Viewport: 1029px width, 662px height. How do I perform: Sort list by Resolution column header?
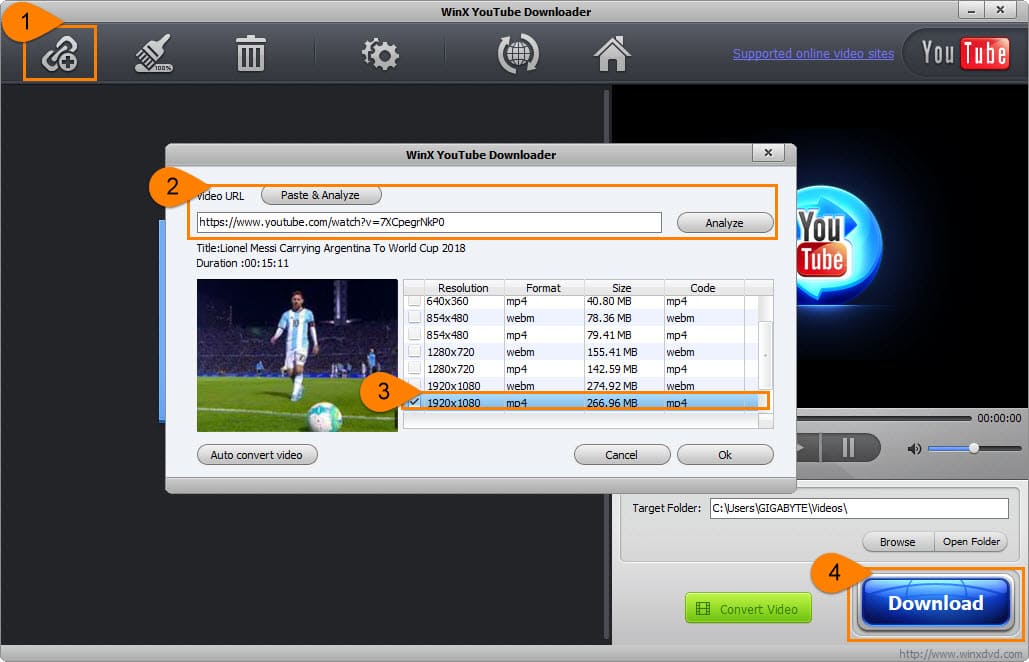coord(463,288)
